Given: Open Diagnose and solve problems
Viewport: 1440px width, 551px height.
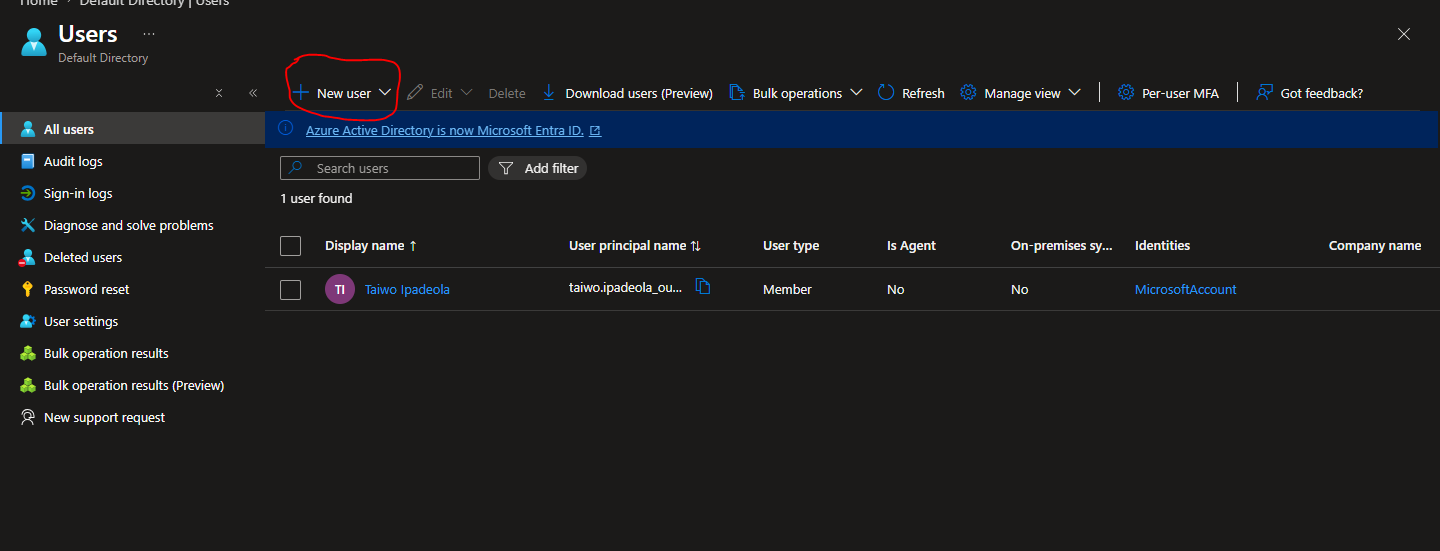Looking at the screenshot, I should (x=132, y=225).
